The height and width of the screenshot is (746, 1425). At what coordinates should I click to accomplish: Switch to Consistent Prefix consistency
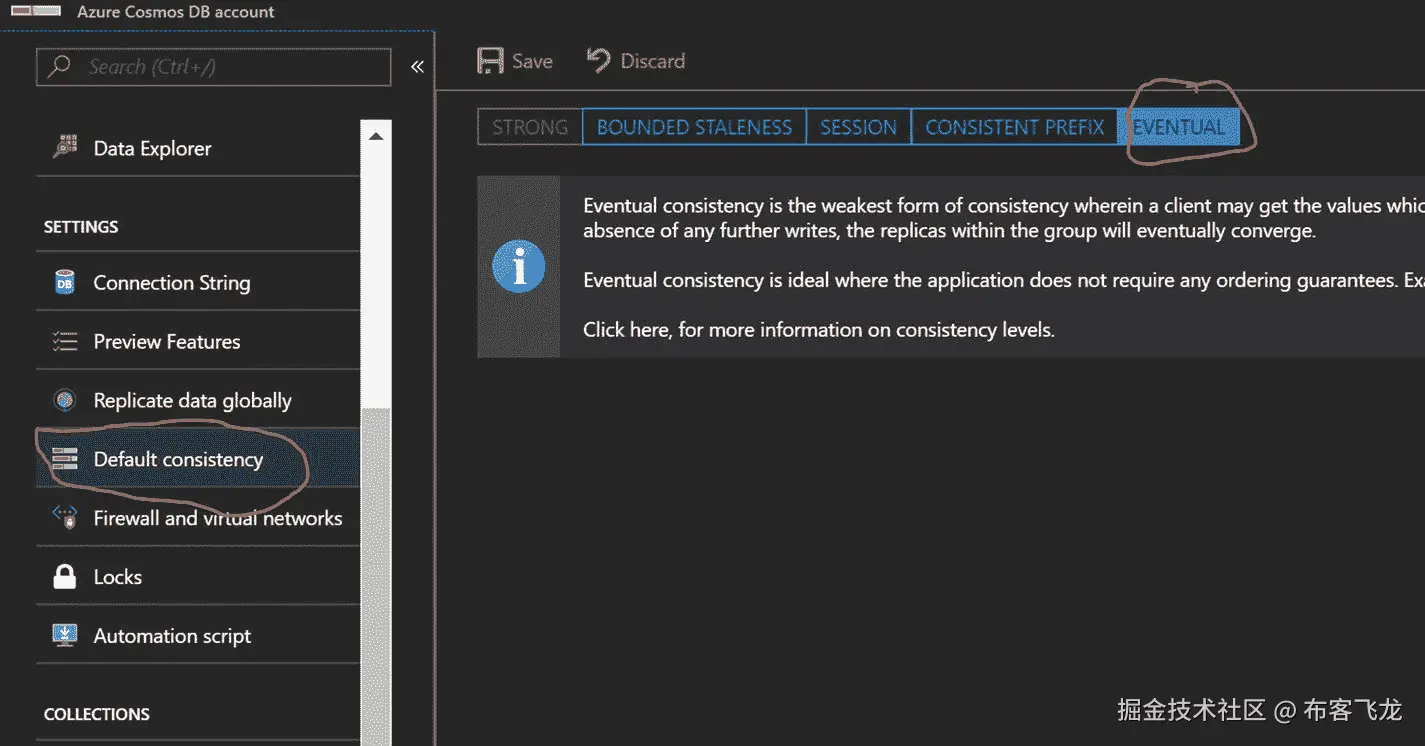pos(1014,127)
